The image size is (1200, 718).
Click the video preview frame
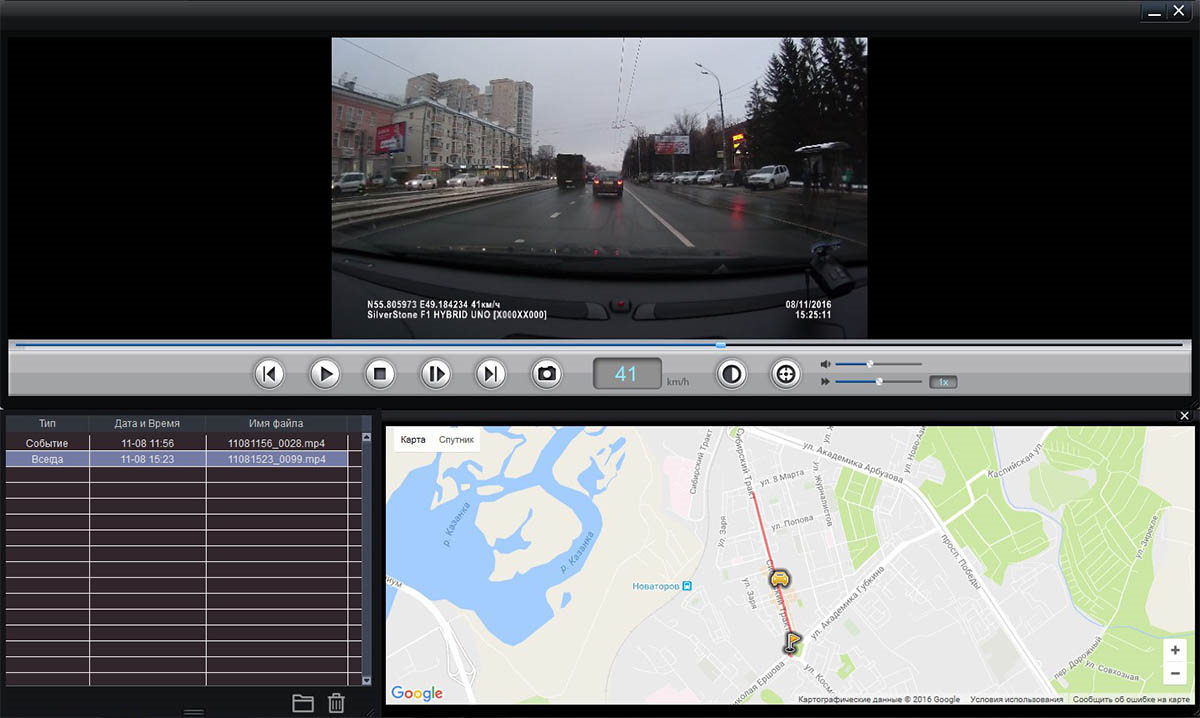coord(599,187)
